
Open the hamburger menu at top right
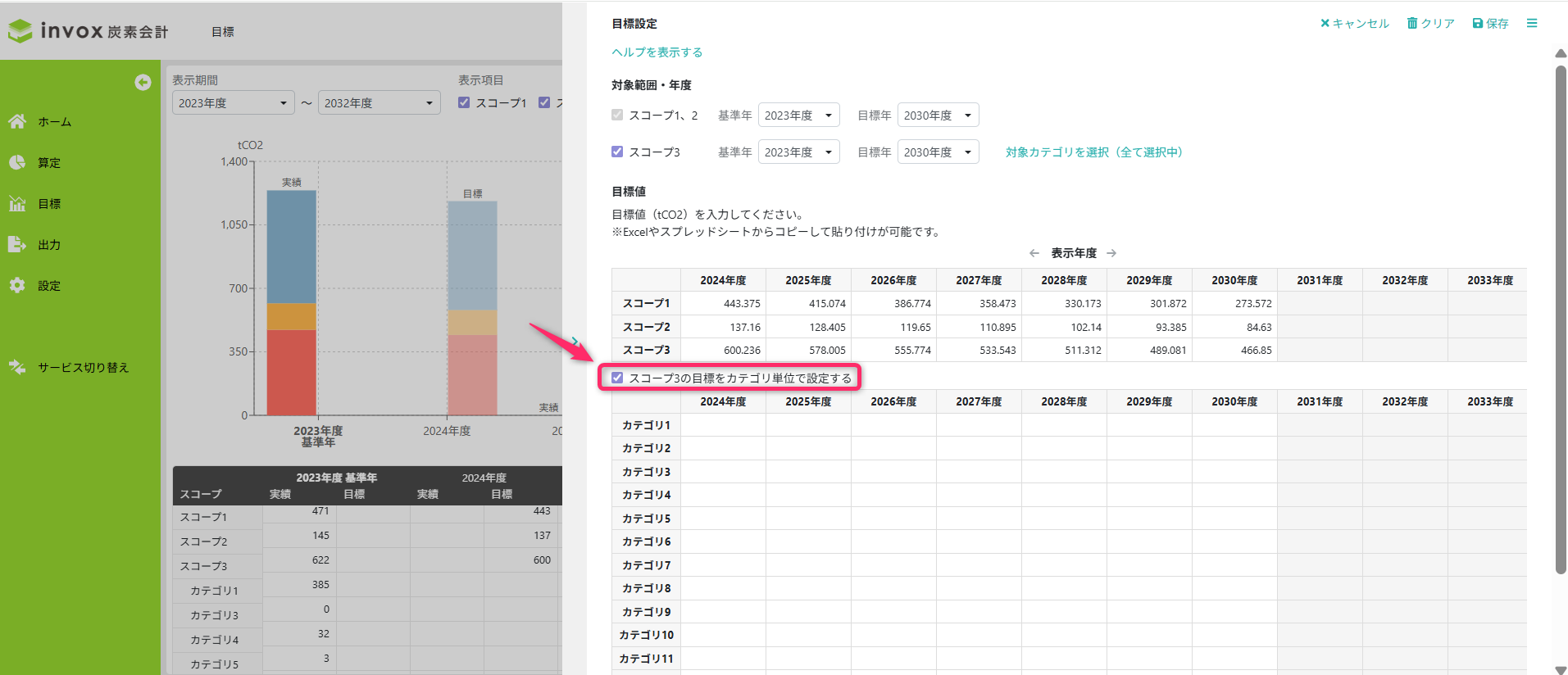pos(1531,23)
